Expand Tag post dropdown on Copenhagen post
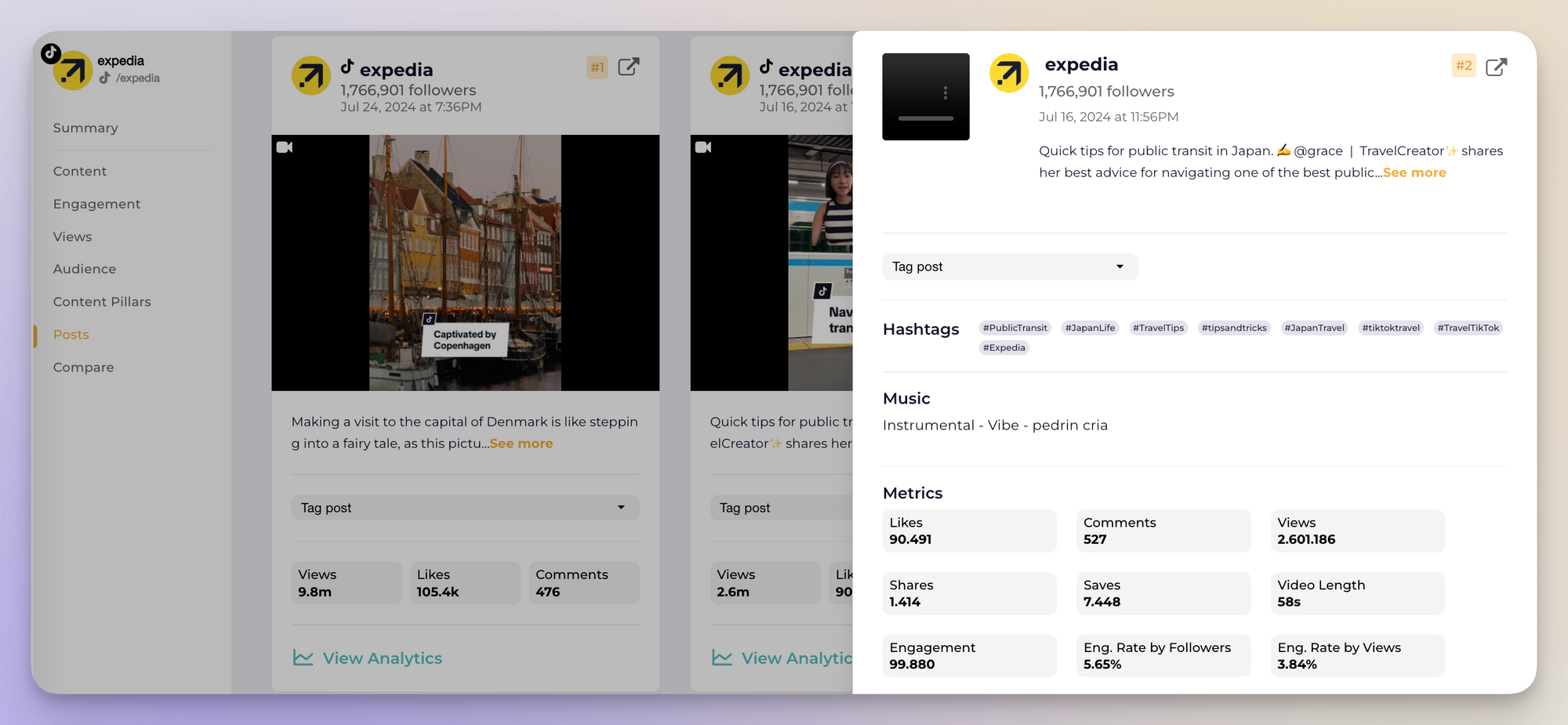 465,508
